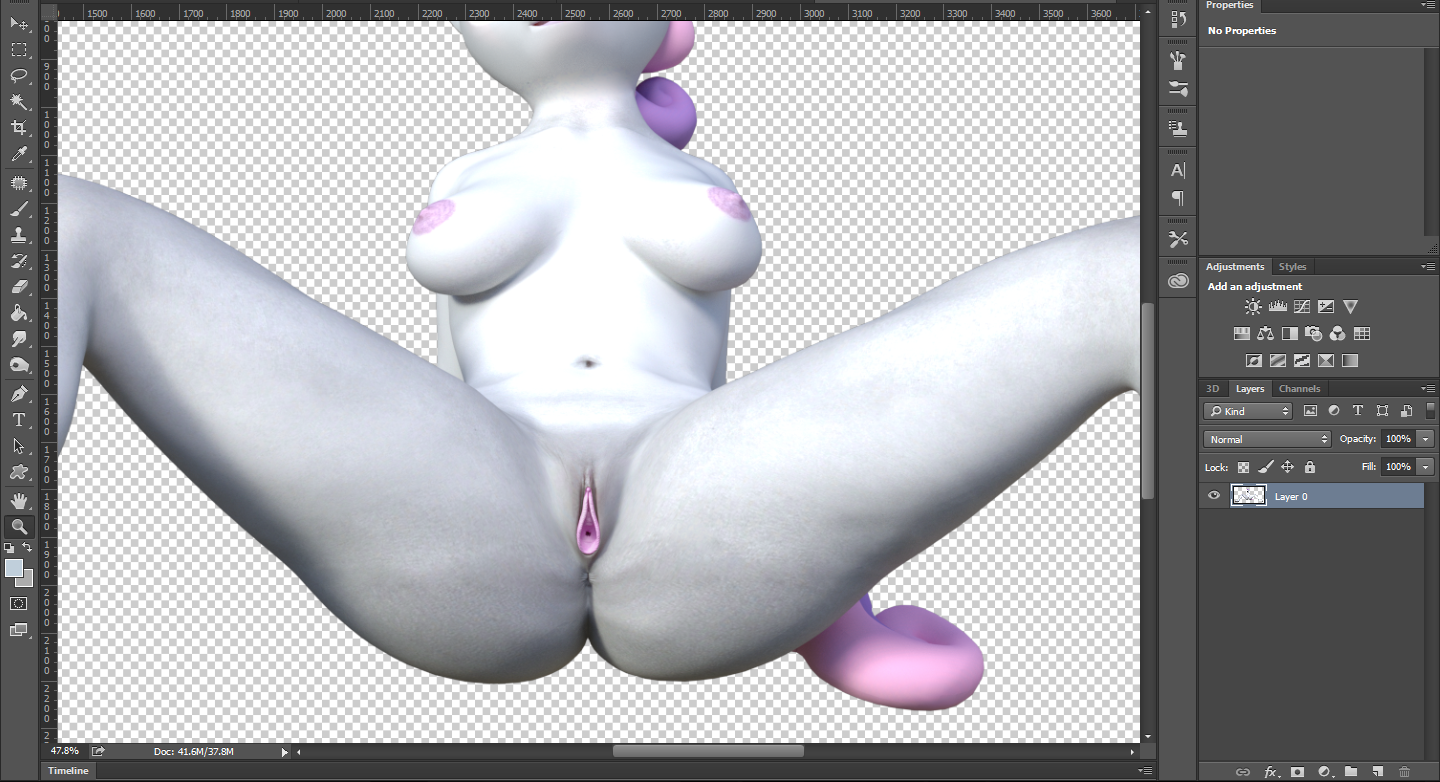Add a layer style with fx button

coord(1272,772)
